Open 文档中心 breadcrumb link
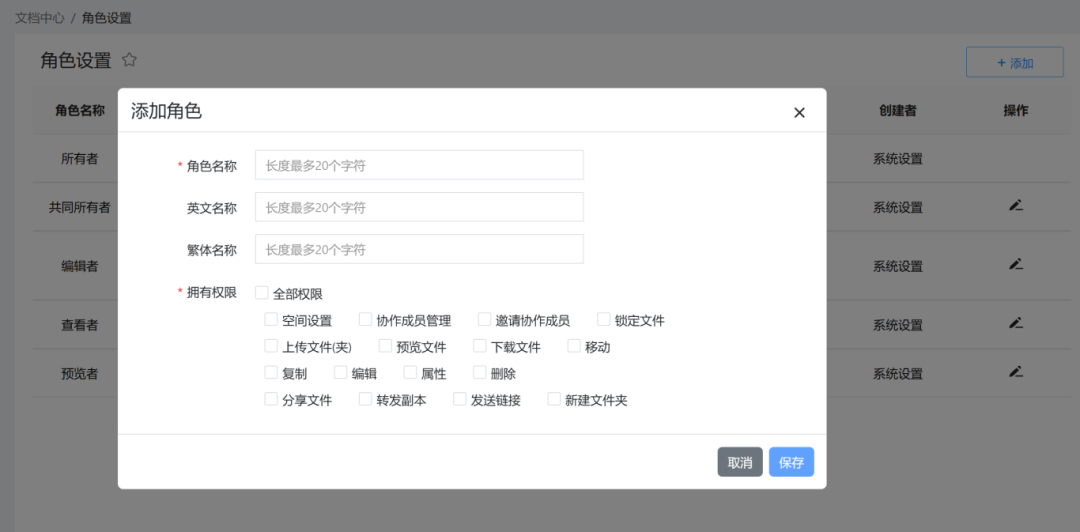The width and height of the screenshot is (1080, 532). click(x=40, y=18)
